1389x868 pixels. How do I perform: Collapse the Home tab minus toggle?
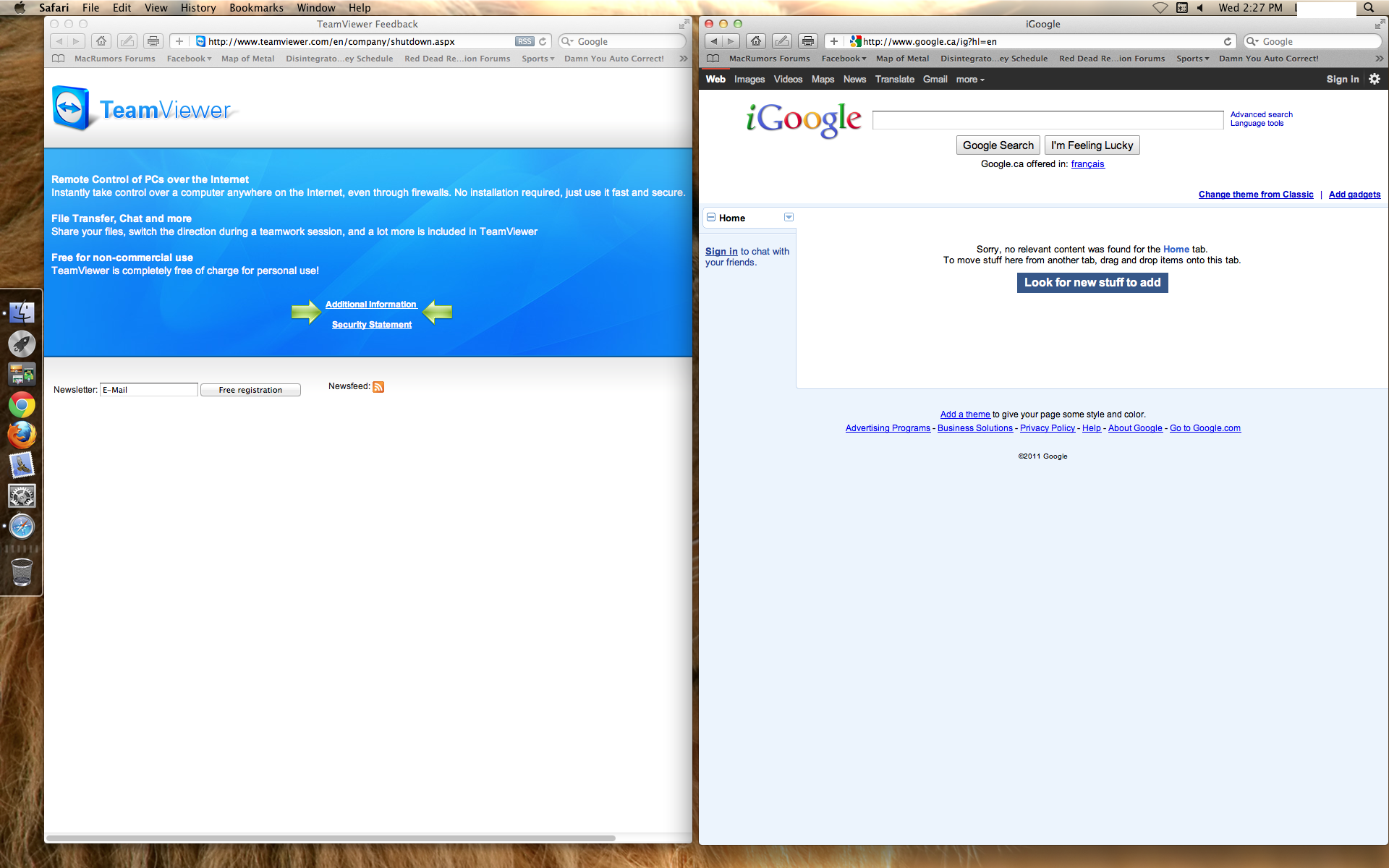[711, 217]
